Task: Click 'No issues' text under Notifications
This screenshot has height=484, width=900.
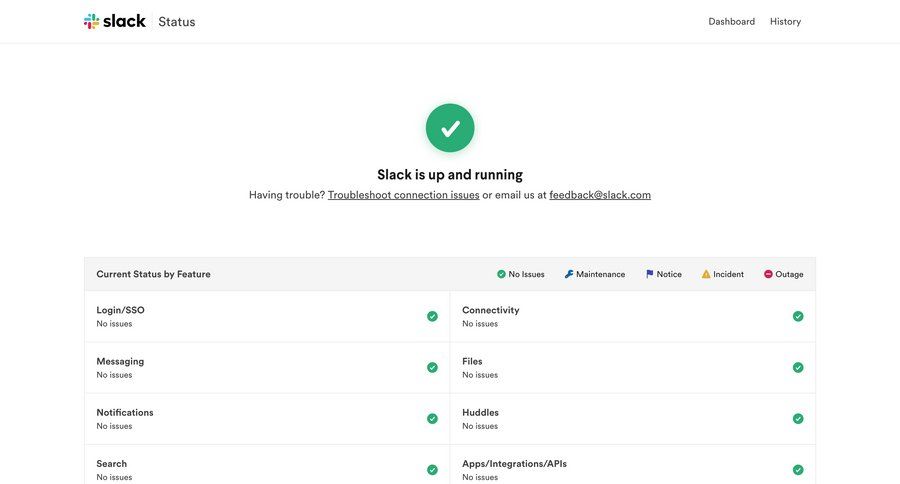Action: click(x=114, y=426)
